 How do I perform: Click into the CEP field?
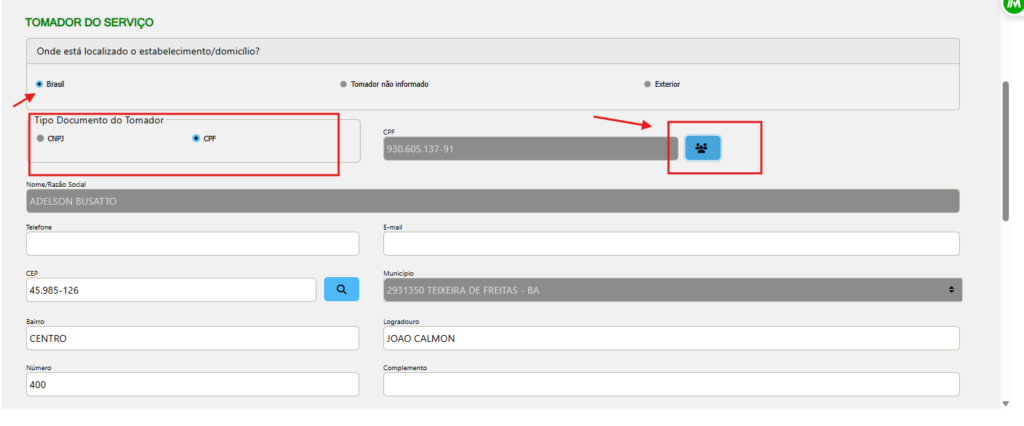171,290
